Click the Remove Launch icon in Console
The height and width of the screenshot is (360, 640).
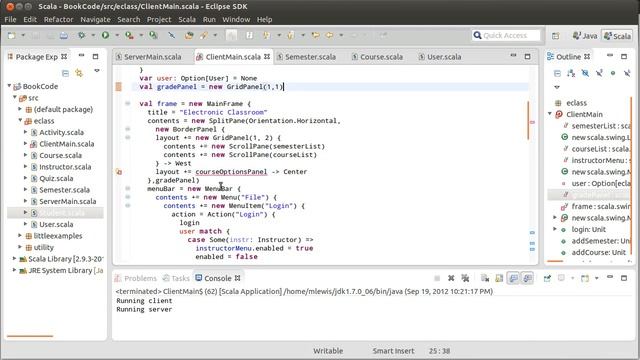[451, 278]
